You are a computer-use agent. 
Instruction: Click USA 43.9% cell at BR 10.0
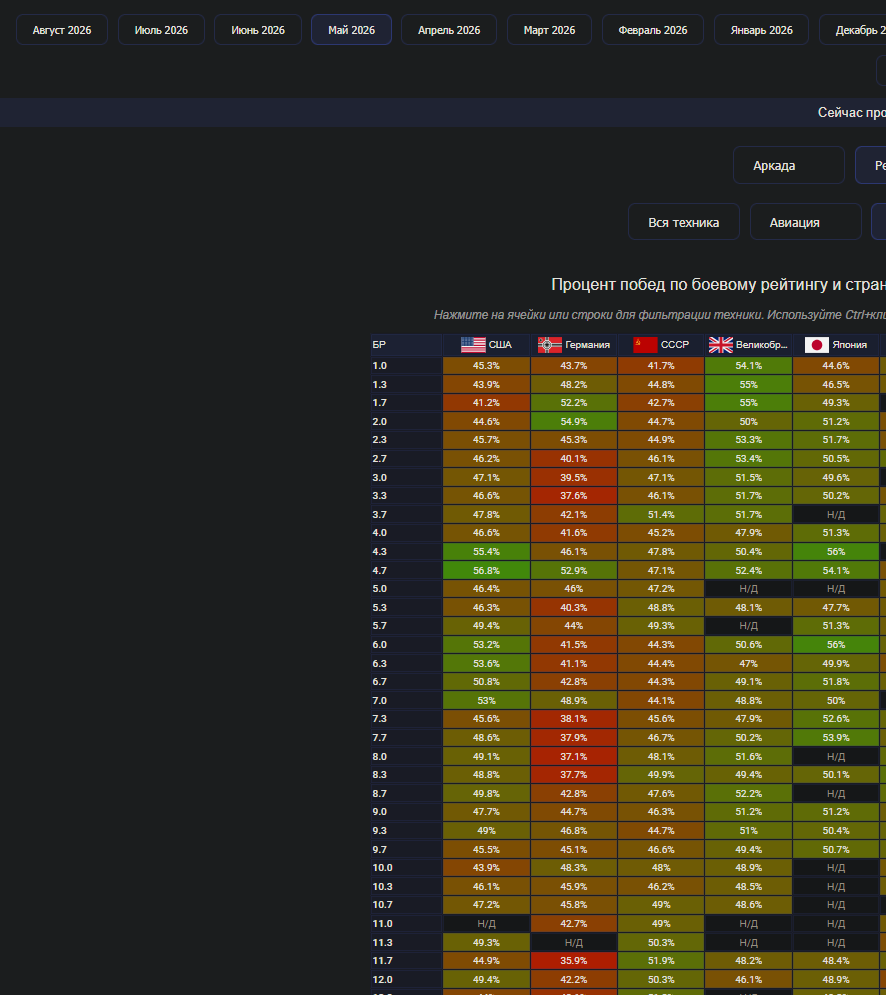[486, 867]
